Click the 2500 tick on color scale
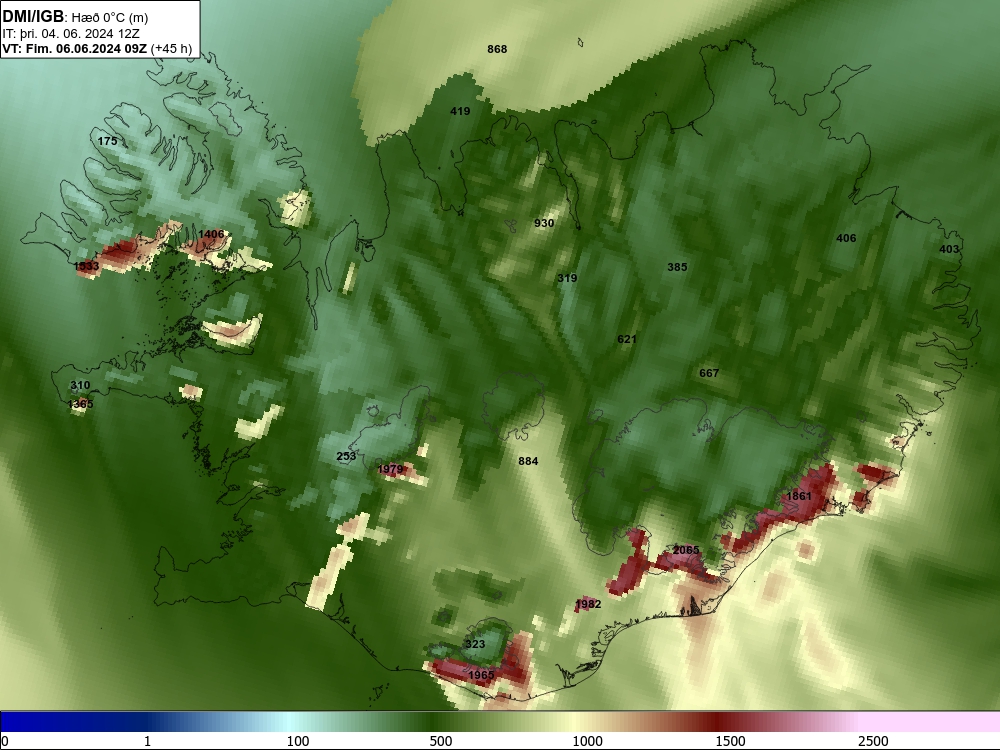Viewport: 1000px width, 750px height. (873, 741)
